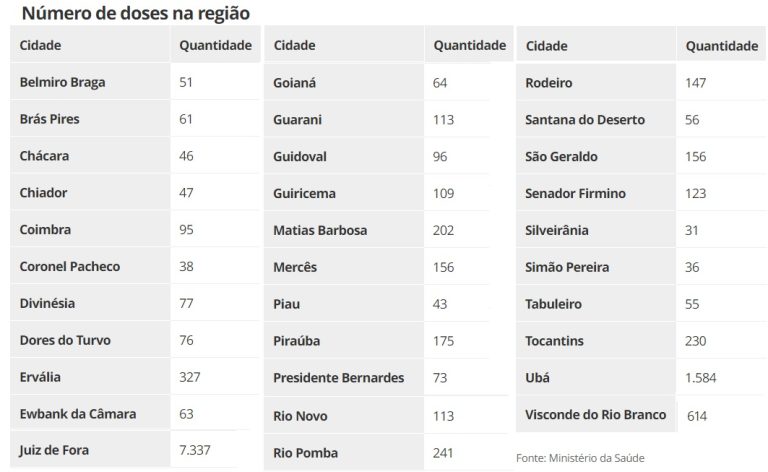Click the middle table Quantidade header
The width and height of the screenshot is (768, 472).
click(470, 45)
